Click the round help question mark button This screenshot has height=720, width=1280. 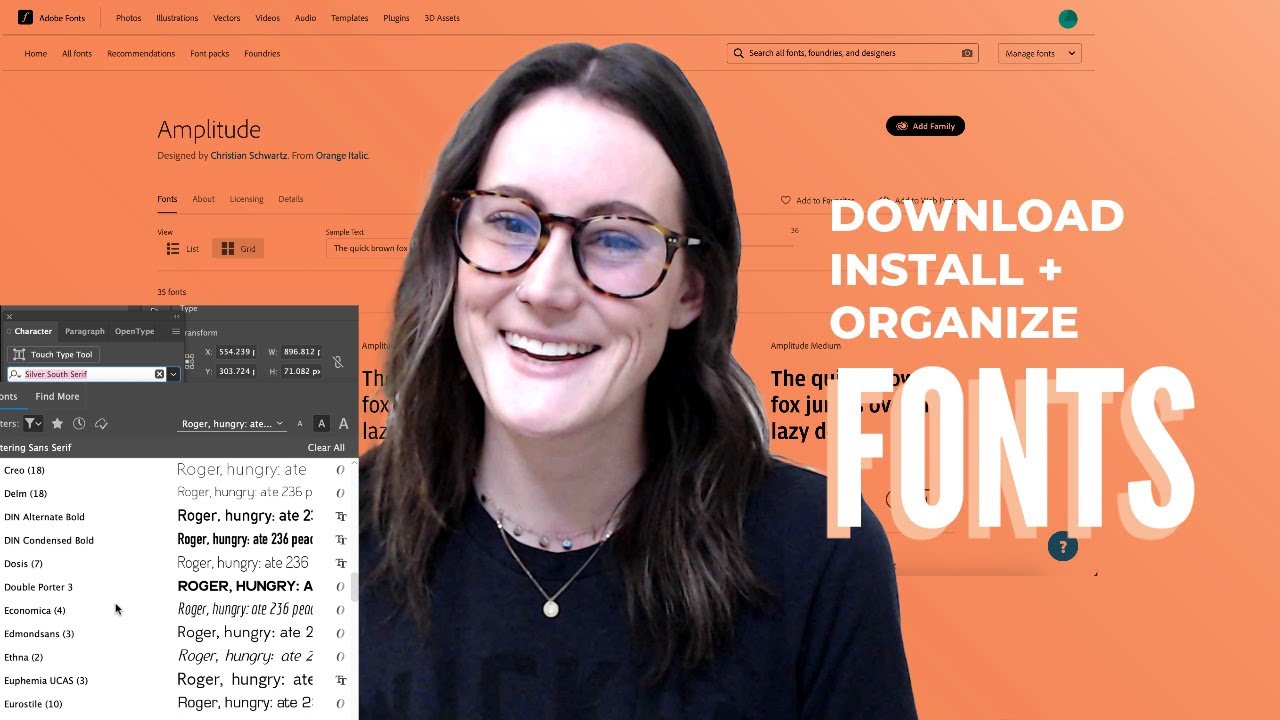click(1063, 547)
